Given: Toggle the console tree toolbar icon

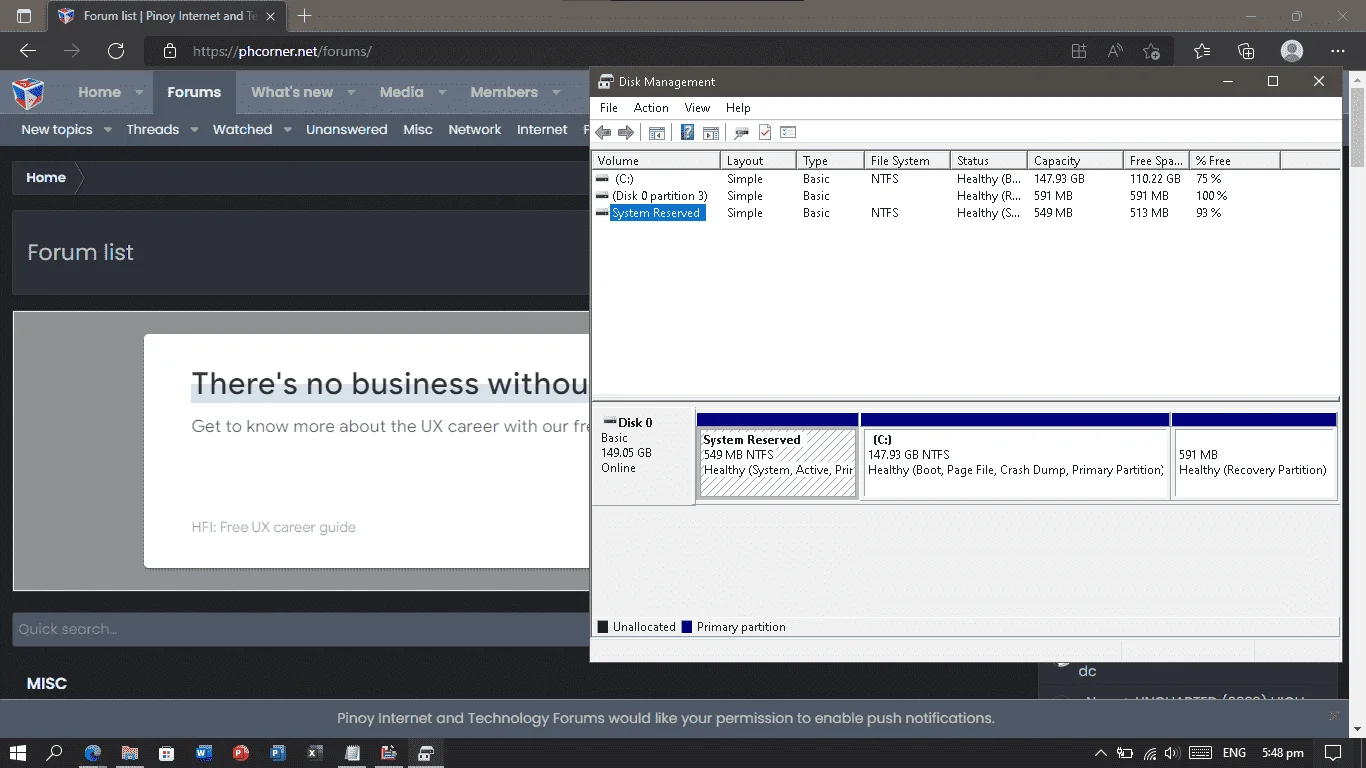Looking at the screenshot, I should click(657, 132).
